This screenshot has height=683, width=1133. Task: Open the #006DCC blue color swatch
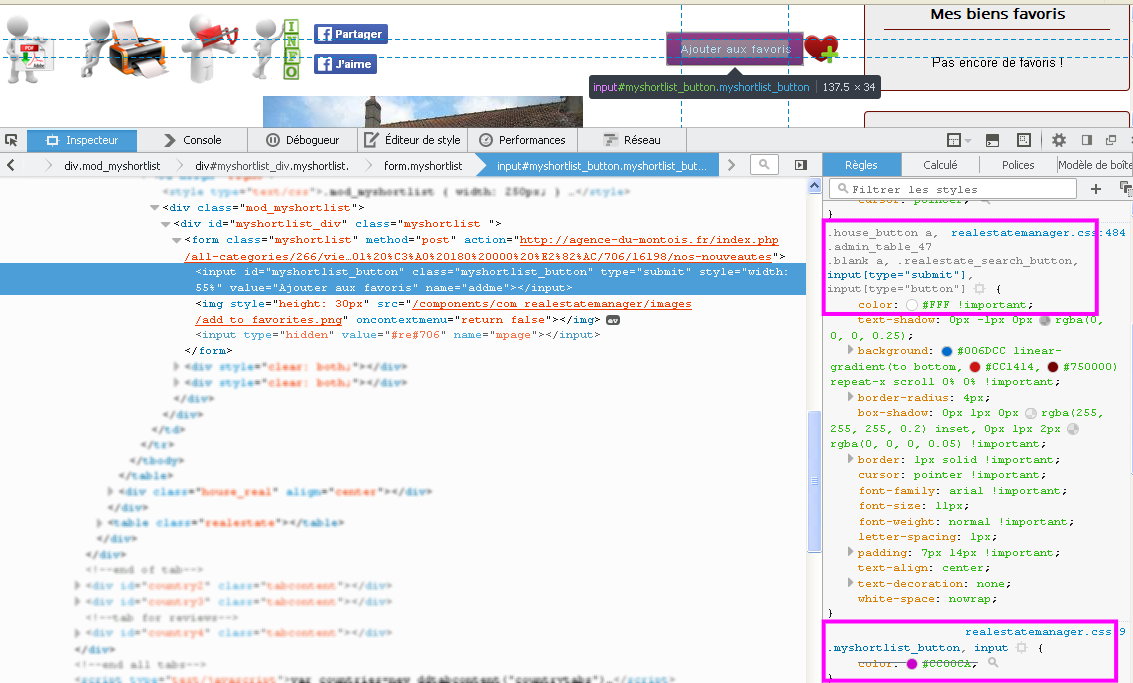click(947, 351)
